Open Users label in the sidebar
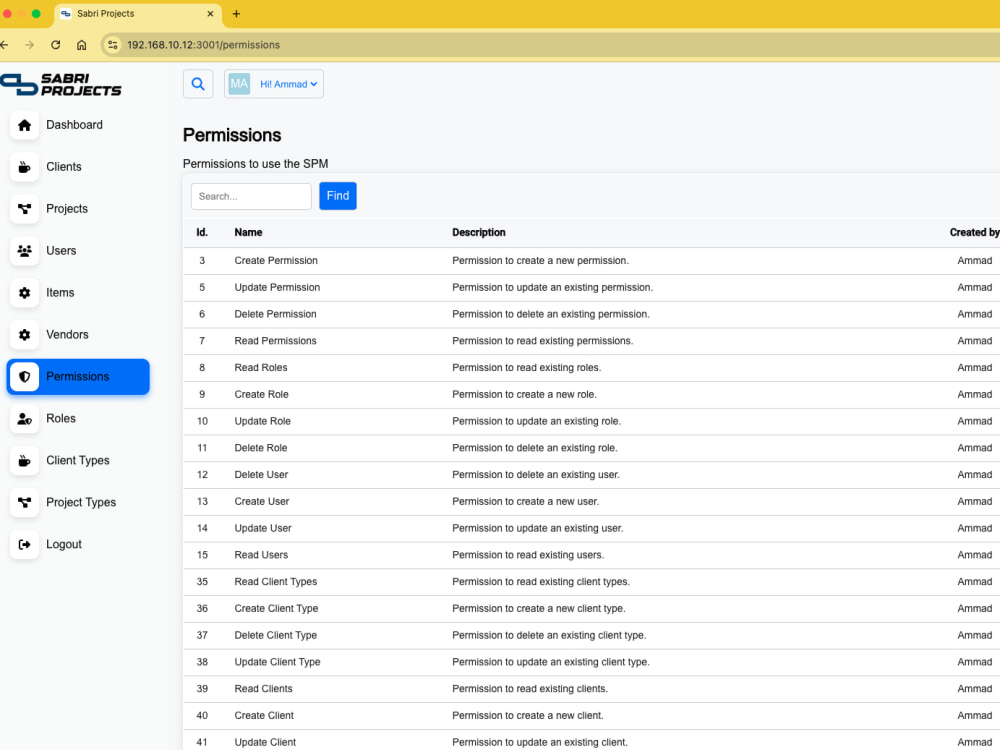Image resolution: width=1000 pixels, height=750 pixels. (x=61, y=251)
